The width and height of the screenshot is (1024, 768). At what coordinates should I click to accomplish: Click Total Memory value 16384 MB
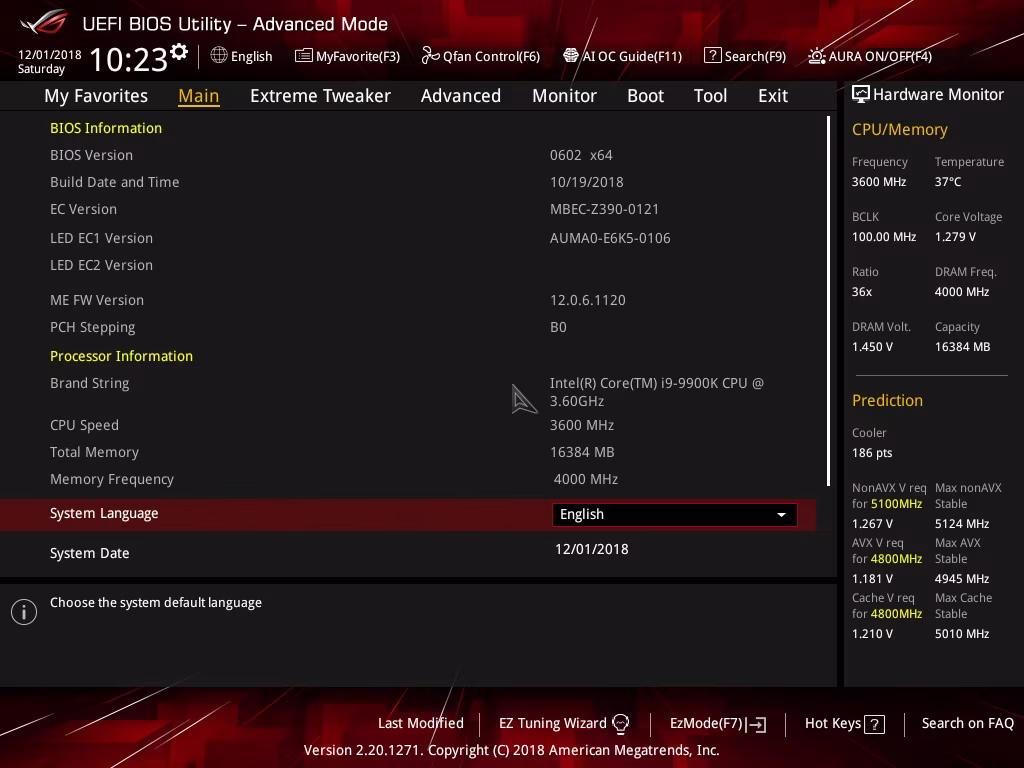[581, 452]
